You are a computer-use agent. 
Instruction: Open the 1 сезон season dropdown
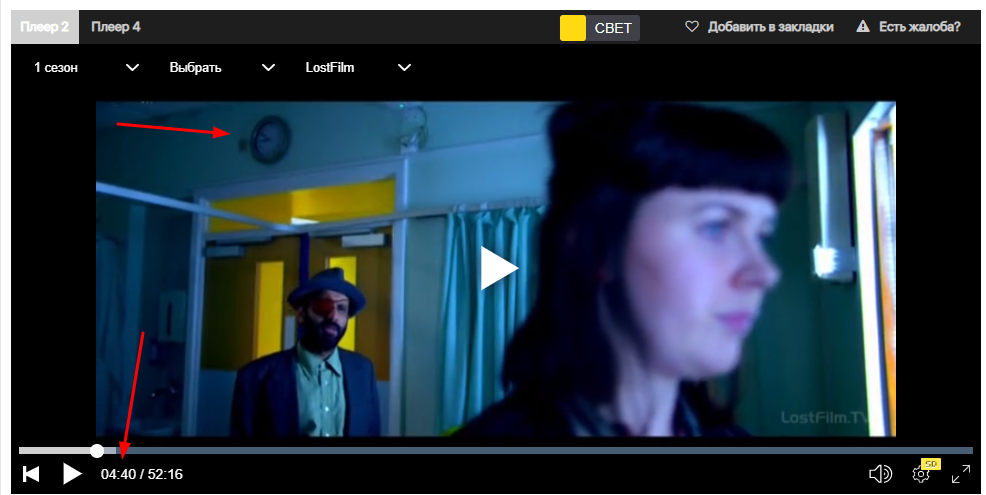(x=86, y=67)
